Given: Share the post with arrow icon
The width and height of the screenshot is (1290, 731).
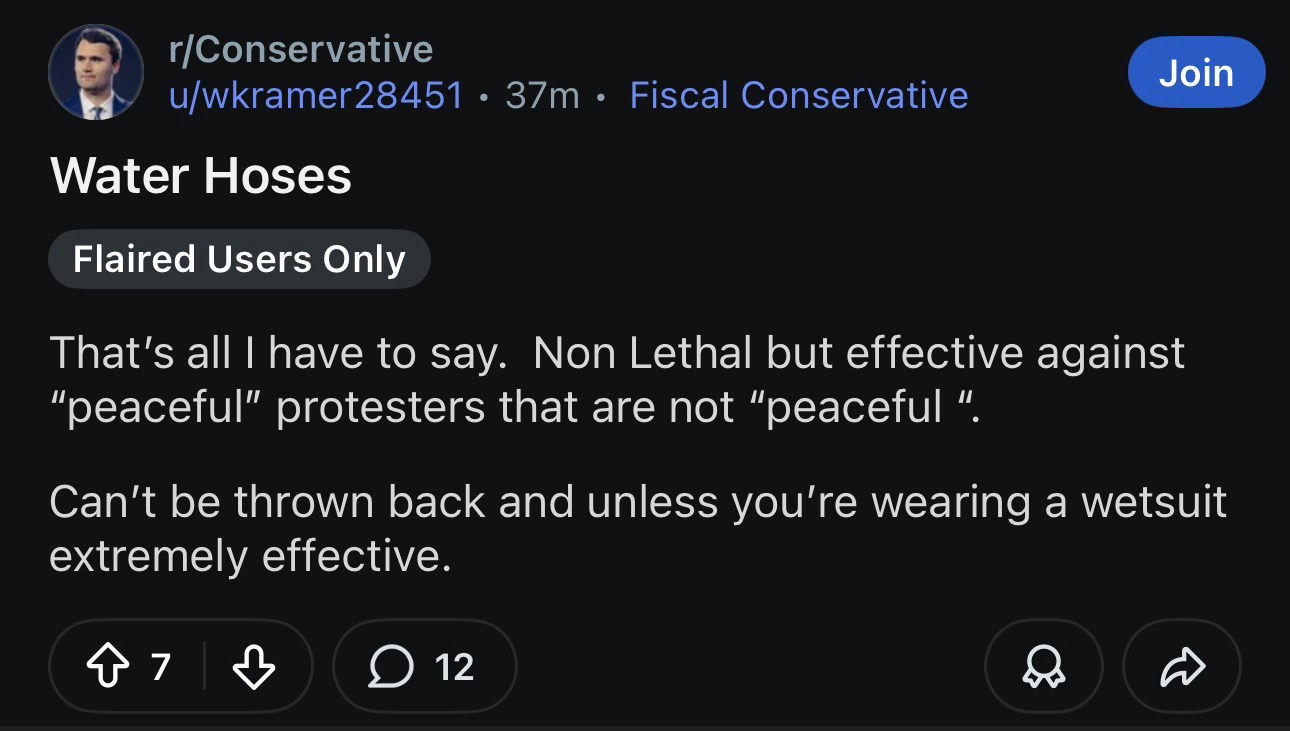Looking at the screenshot, I should click(1182, 667).
